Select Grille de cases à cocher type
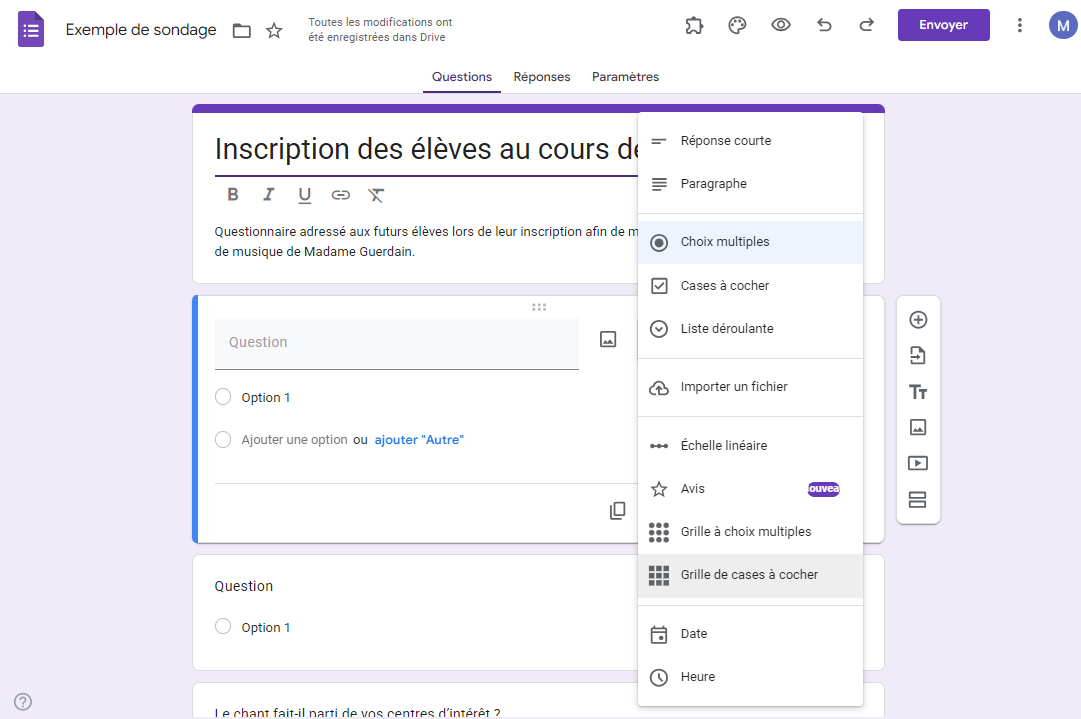This screenshot has height=719, width=1081. [750, 574]
